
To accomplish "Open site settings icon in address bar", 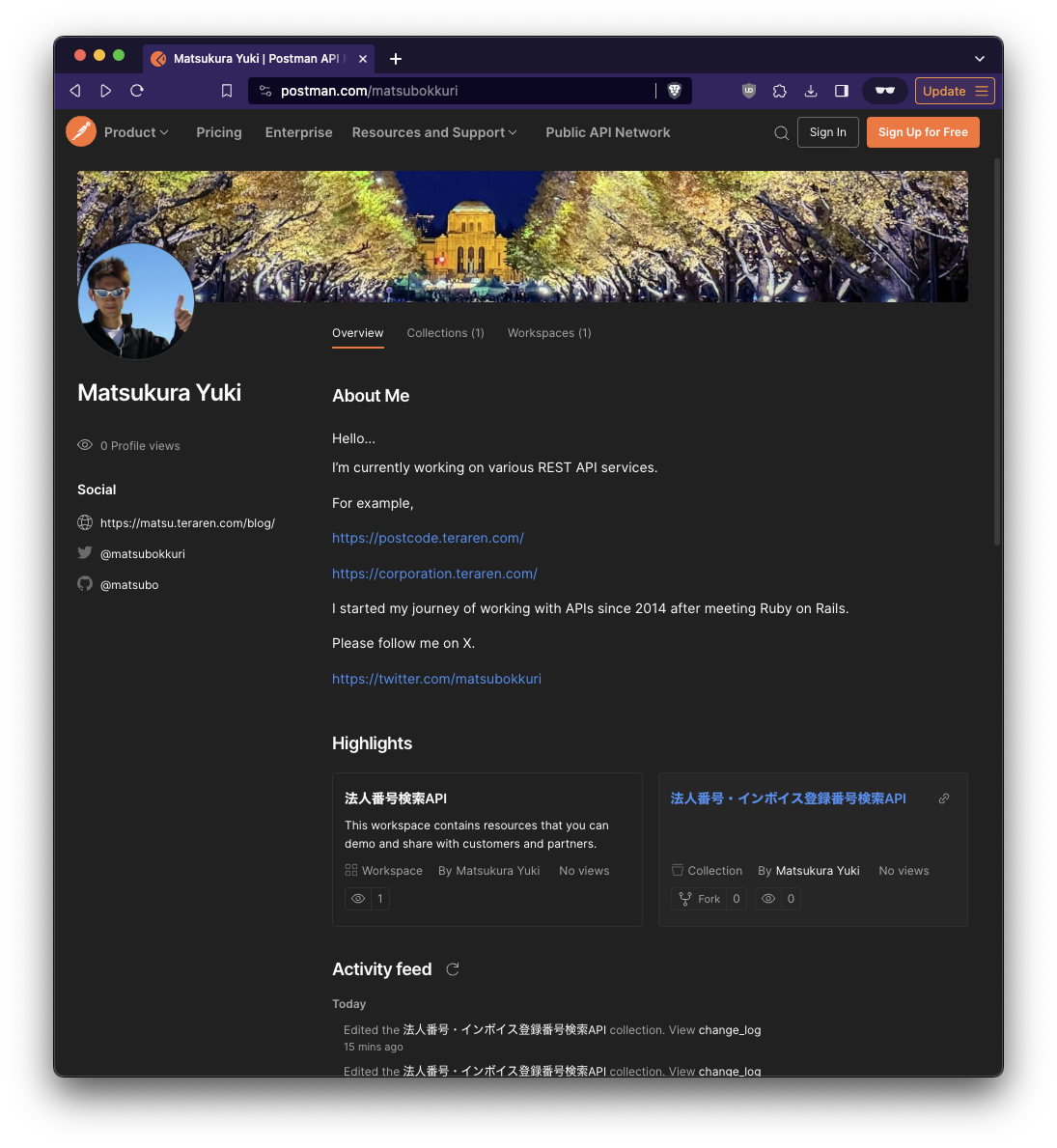I will point(265,91).
